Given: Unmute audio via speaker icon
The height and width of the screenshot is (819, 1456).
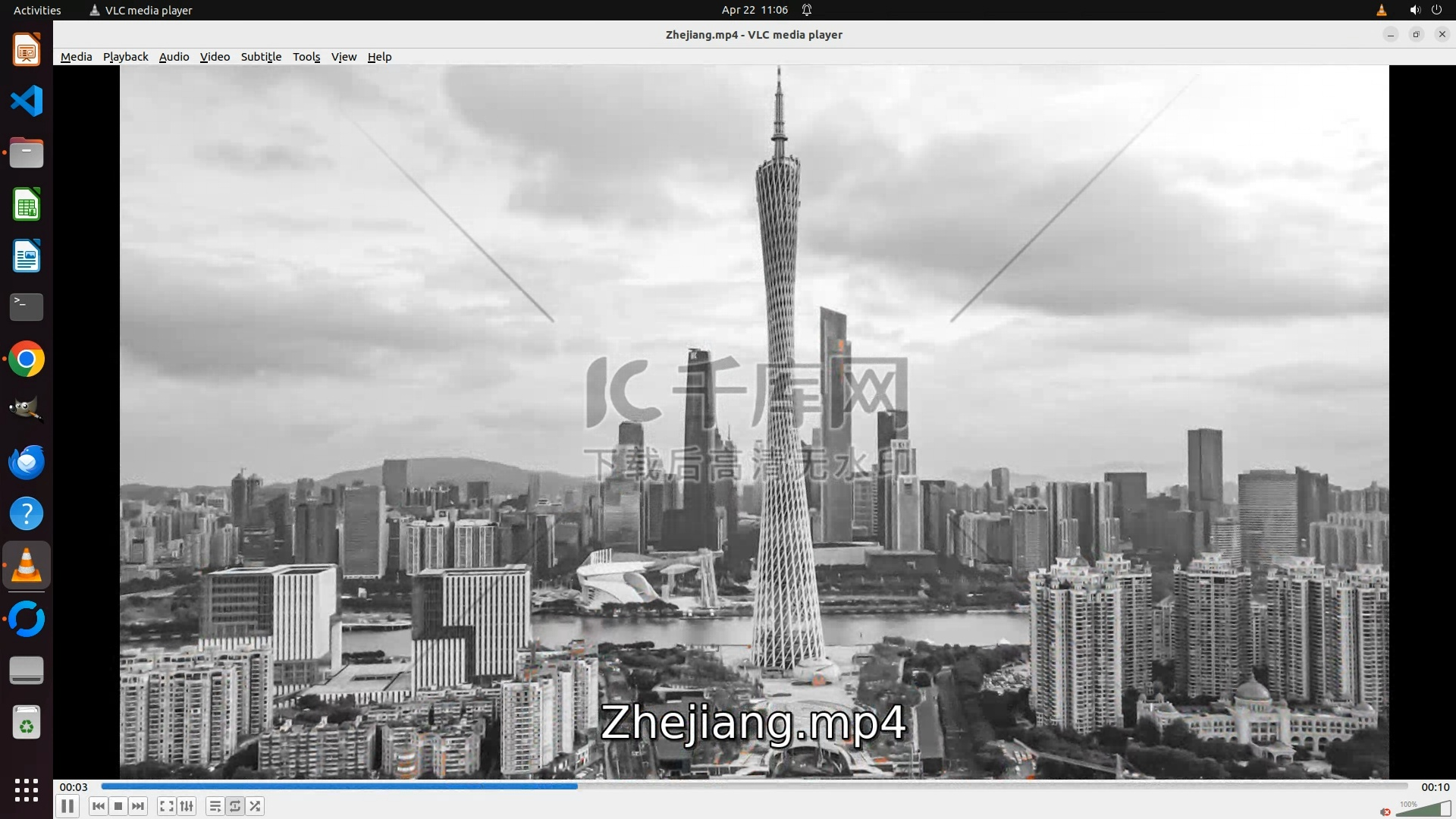Looking at the screenshot, I should pos(1385,811).
